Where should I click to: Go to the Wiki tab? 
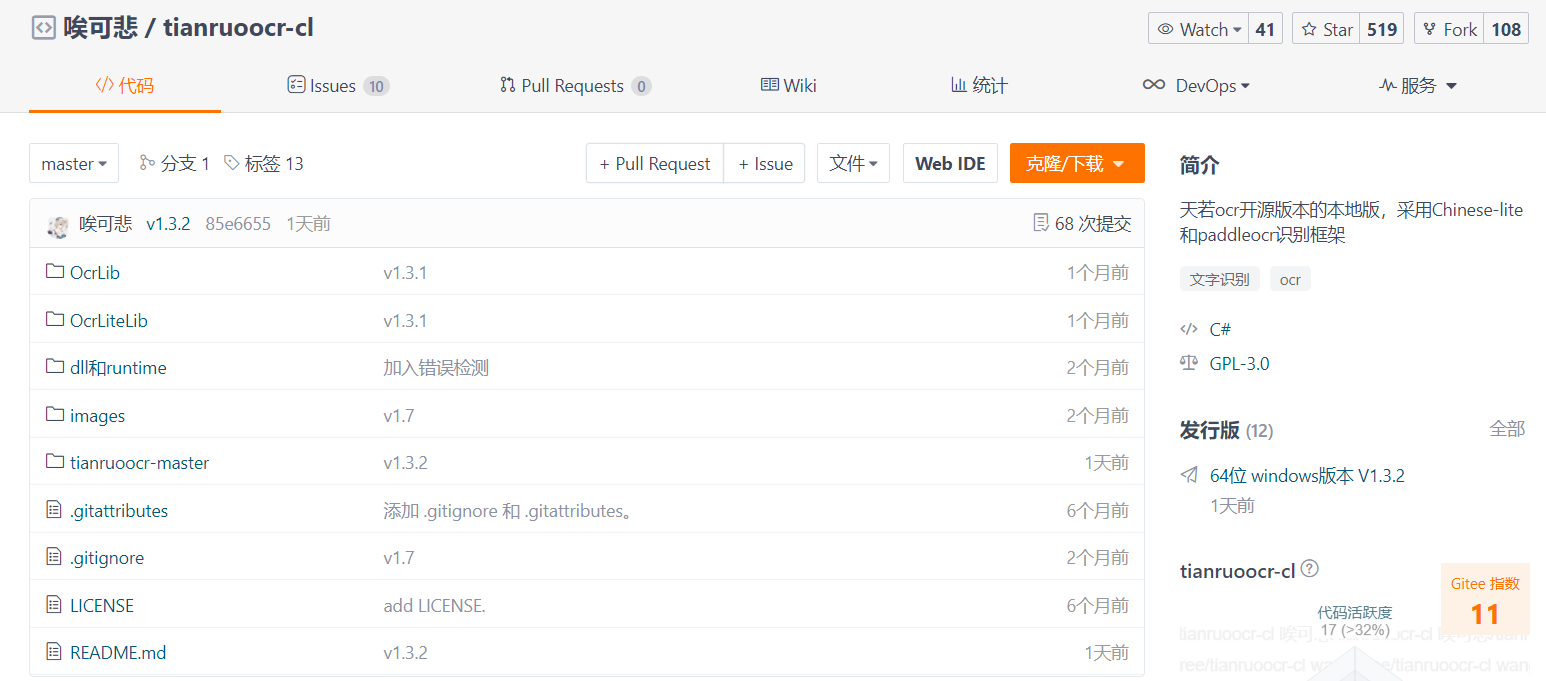pos(789,86)
